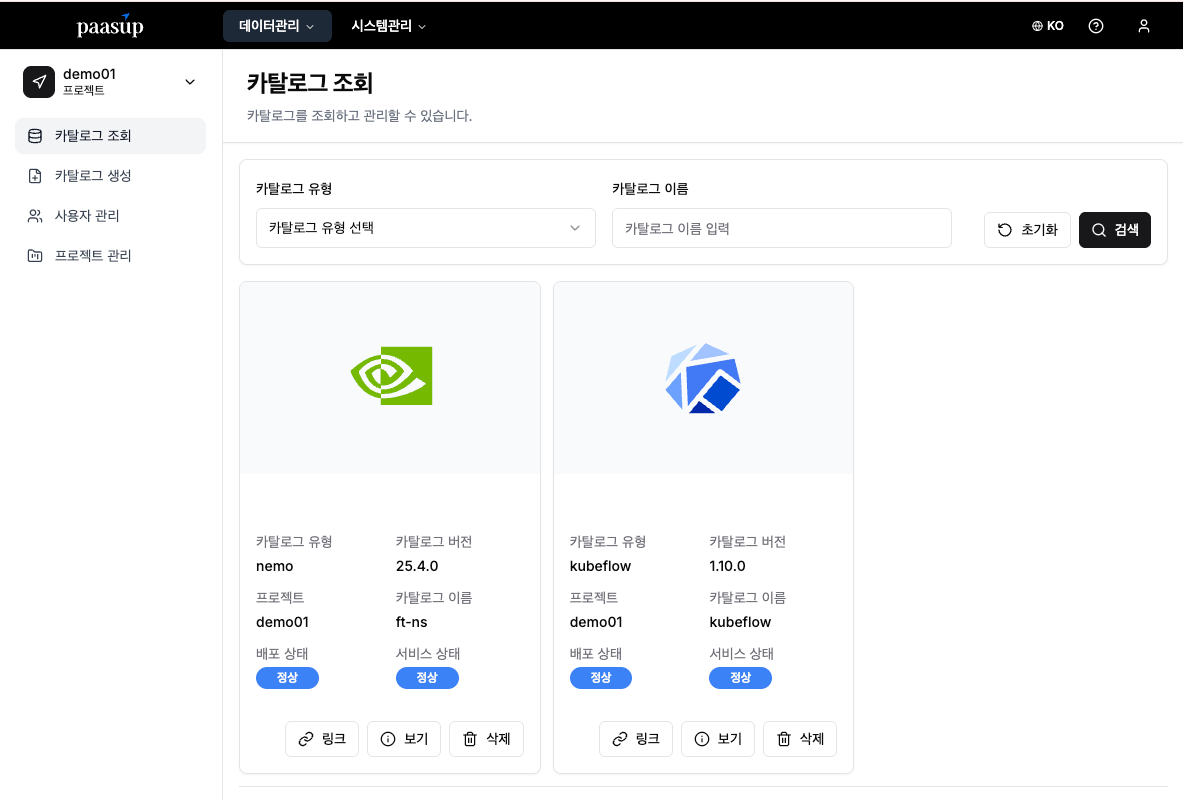Open 프로젝트 관리 in the sidebar
The width and height of the screenshot is (1183, 800).
(x=110, y=256)
